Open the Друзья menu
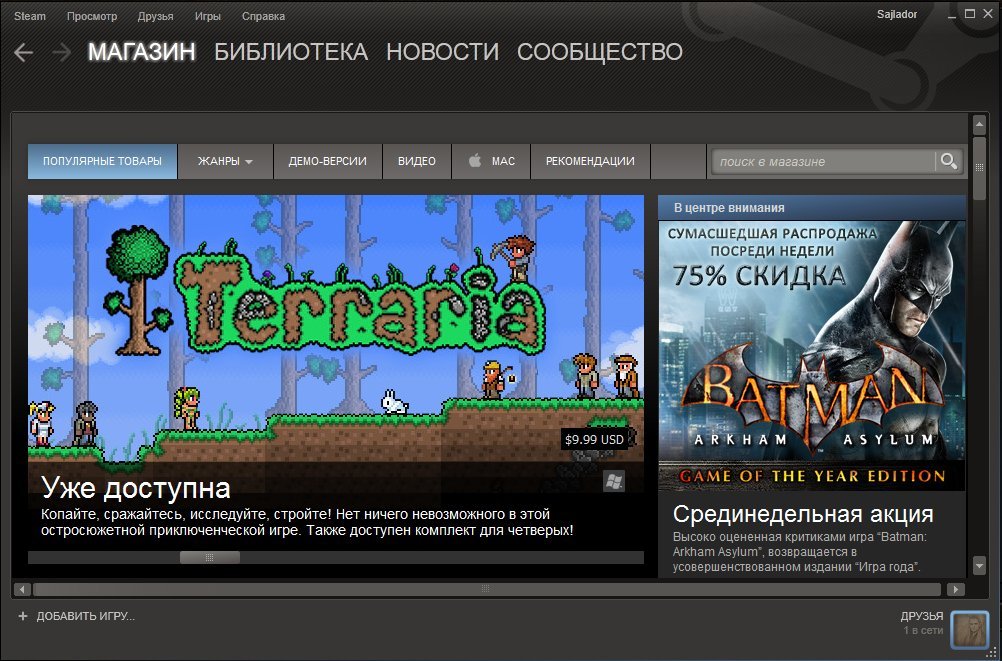 [x=155, y=16]
